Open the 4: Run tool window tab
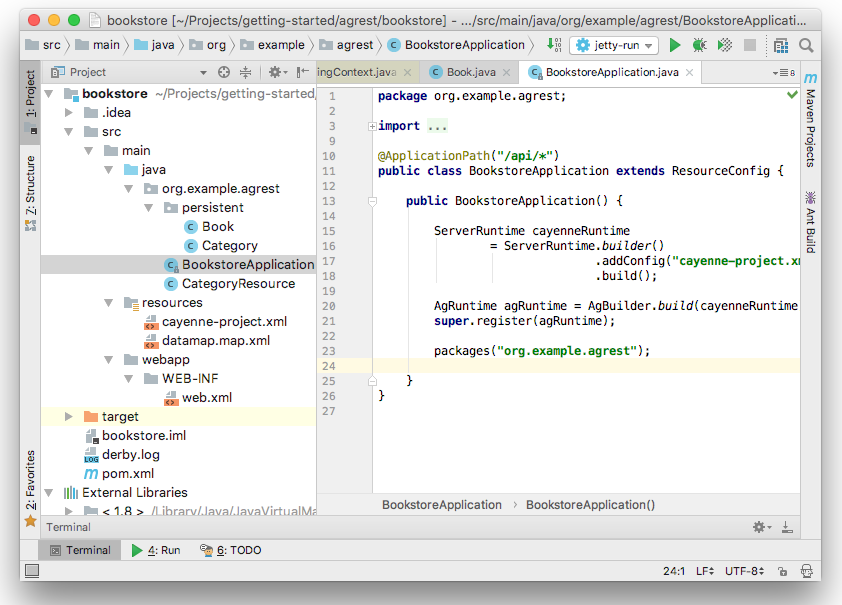Viewport: 842px width, 605px height. tap(156, 550)
